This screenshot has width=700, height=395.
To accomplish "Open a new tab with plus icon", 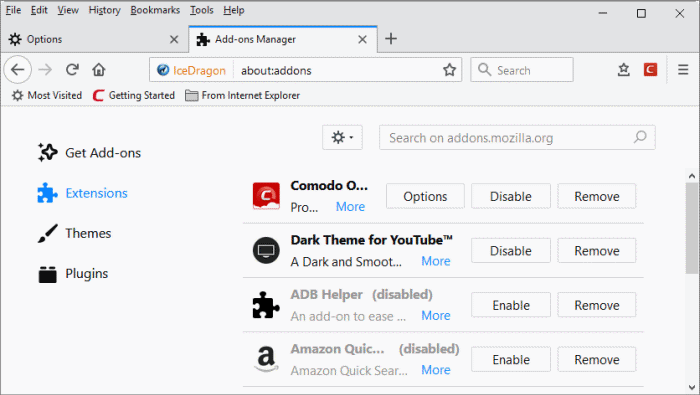I will click(x=391, y=39).
